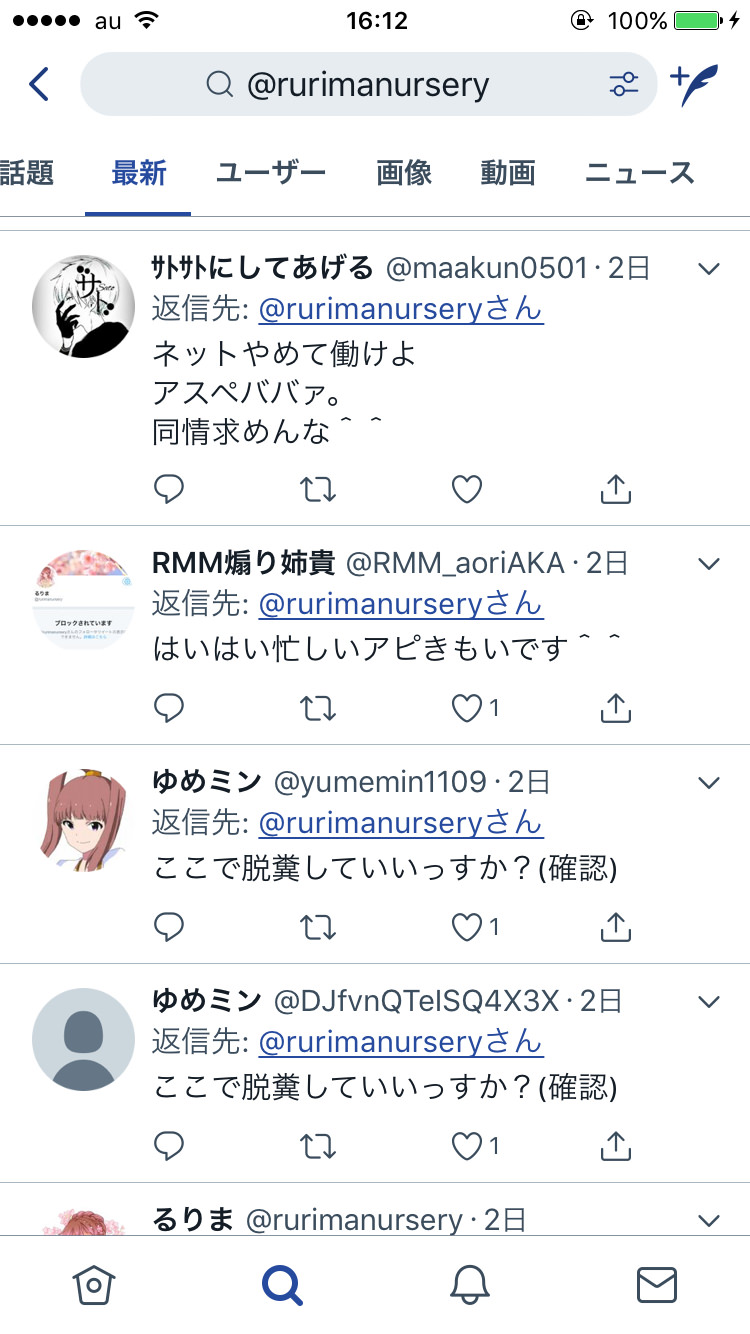Viewport: 750px width, 1334px height.
Task: Tap the compose tweet feather icon
Action: click(x=694, y=85)
